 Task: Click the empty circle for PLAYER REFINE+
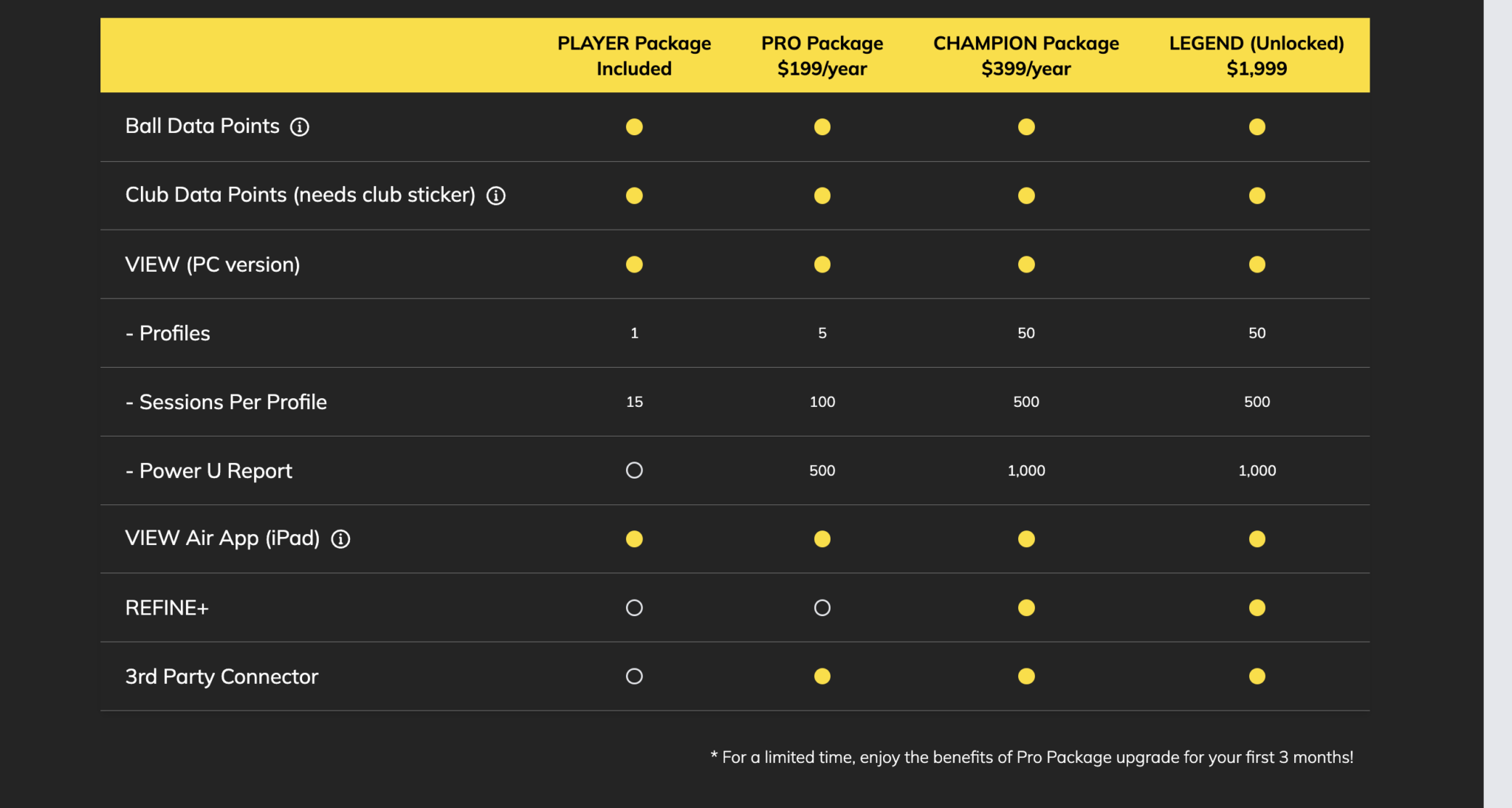pos(634,608)
